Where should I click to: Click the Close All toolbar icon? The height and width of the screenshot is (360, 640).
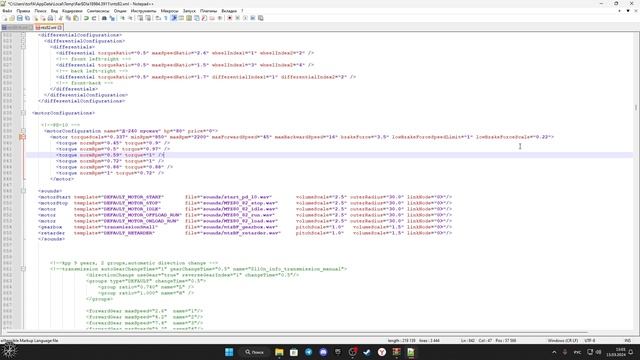click(x=43, y=18)
